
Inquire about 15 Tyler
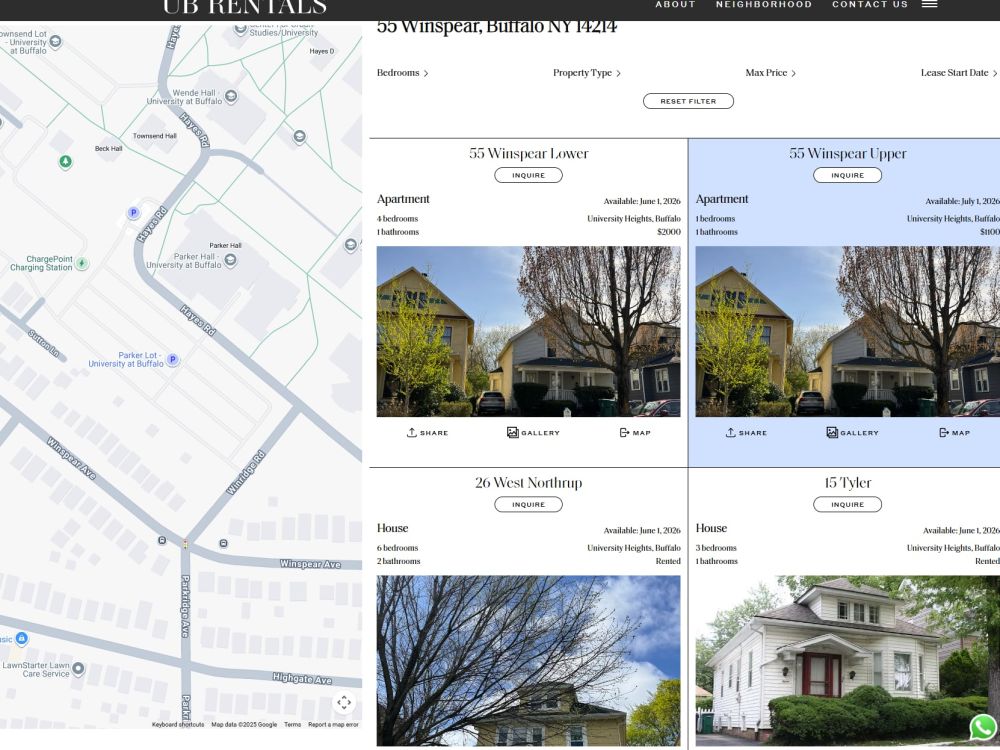(848, 504)
